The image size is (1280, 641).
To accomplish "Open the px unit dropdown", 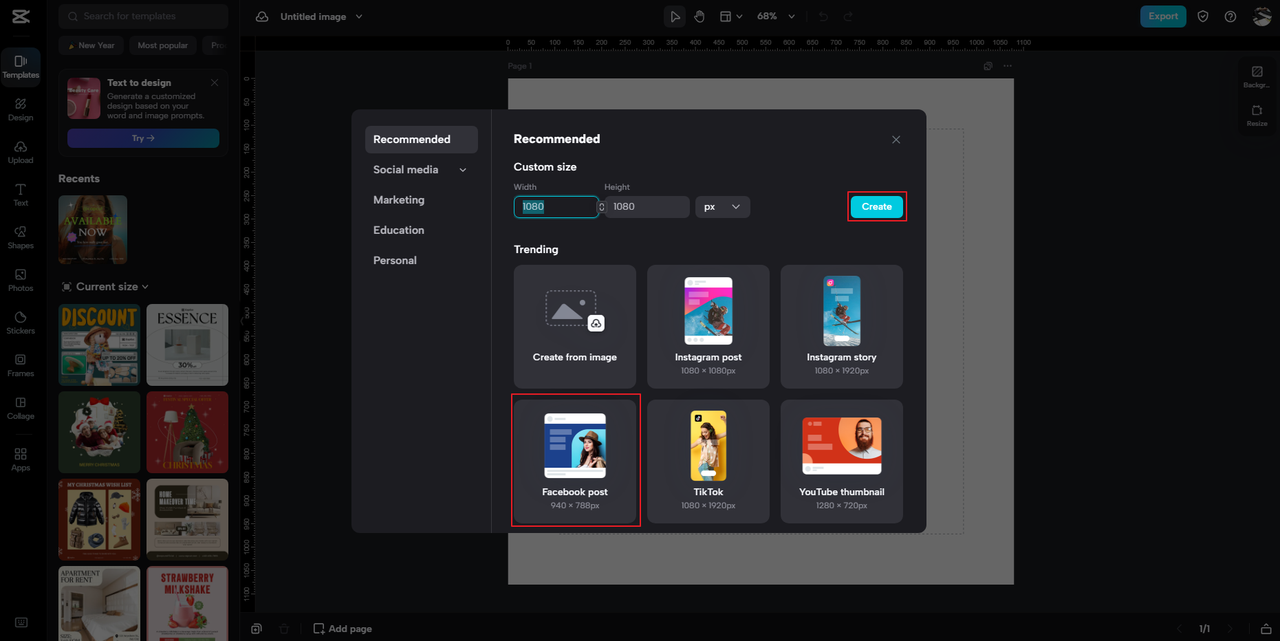I will pyautogui.click(x=723, y=207).
